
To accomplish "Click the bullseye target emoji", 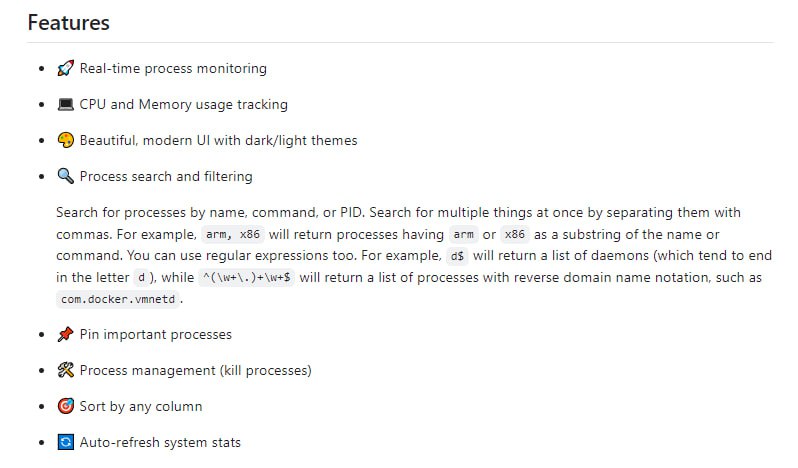I will click(x=66, y=407).
